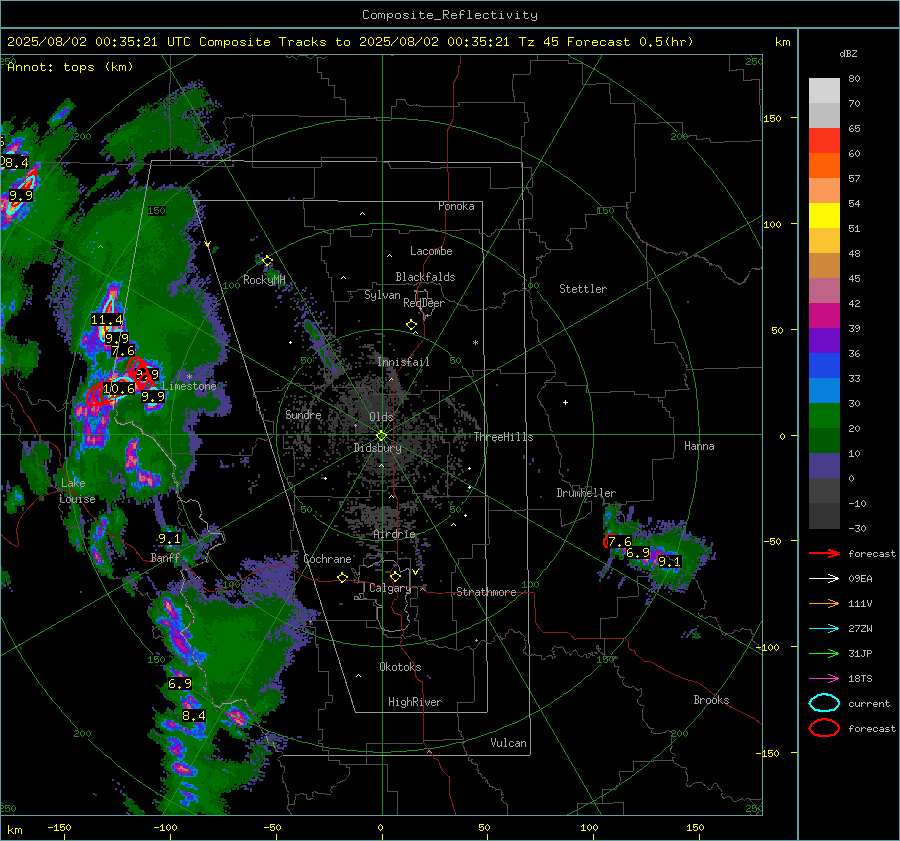Click the red forecast ellipse legend symbol
The height and width of the screenshot is (841, 900).
pos(824,728)
